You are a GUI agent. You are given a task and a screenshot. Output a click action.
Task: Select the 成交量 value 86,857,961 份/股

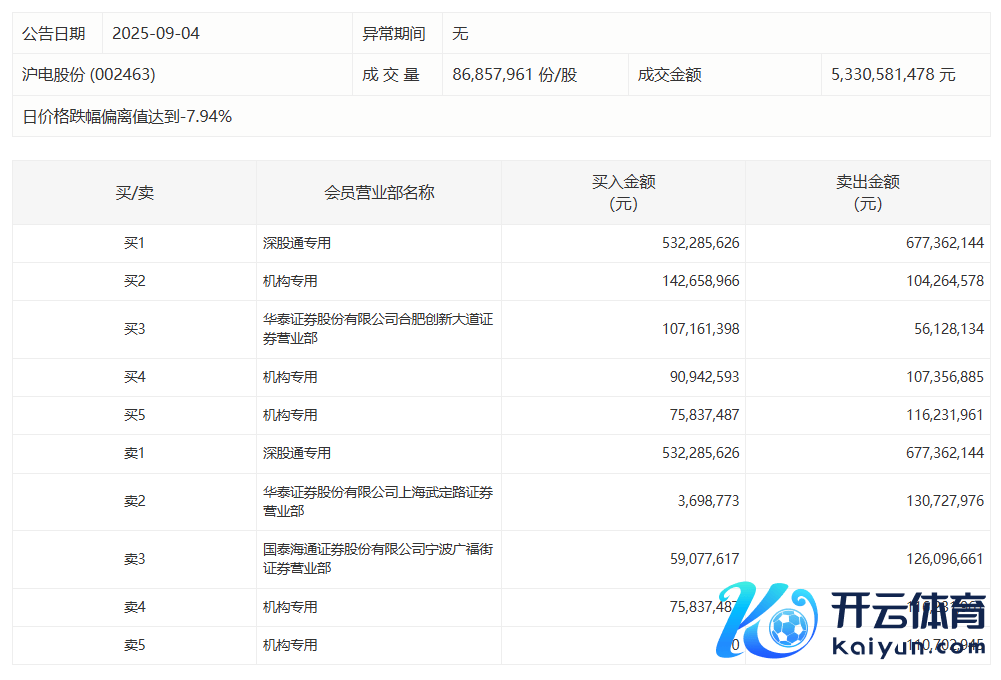click(514, 74)
